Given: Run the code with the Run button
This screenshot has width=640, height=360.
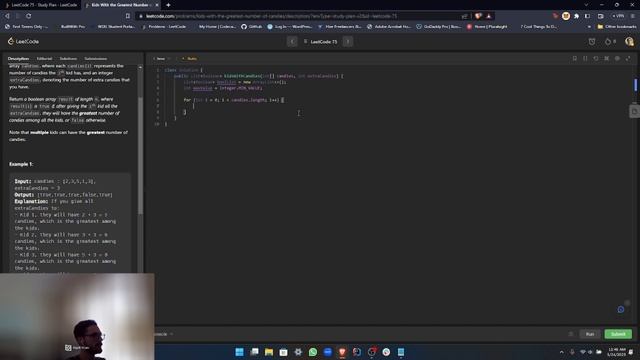Looking at the screenshot, I should (x=590, y=334).
